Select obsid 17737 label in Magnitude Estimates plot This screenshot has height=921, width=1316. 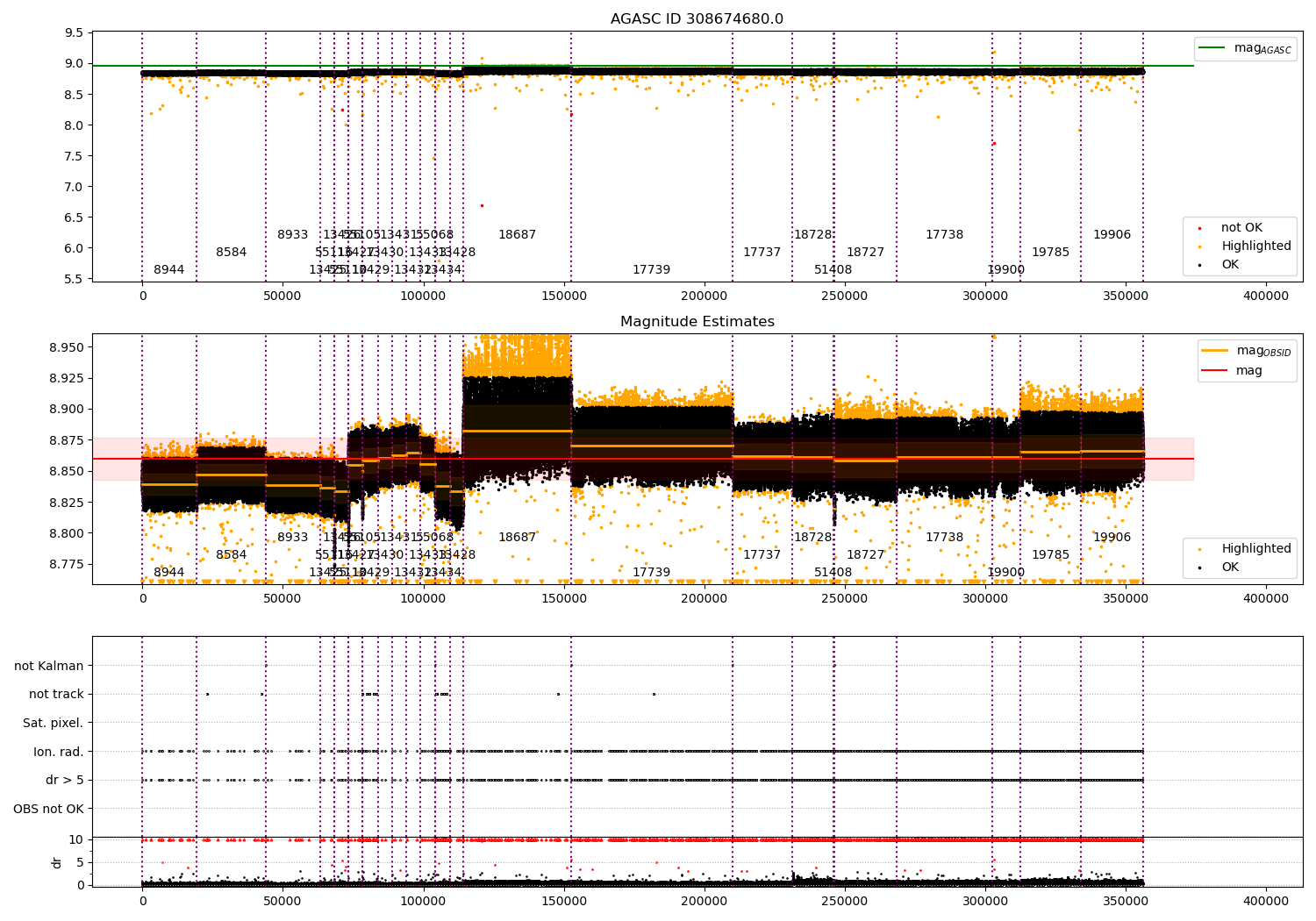tap(762, 554)
